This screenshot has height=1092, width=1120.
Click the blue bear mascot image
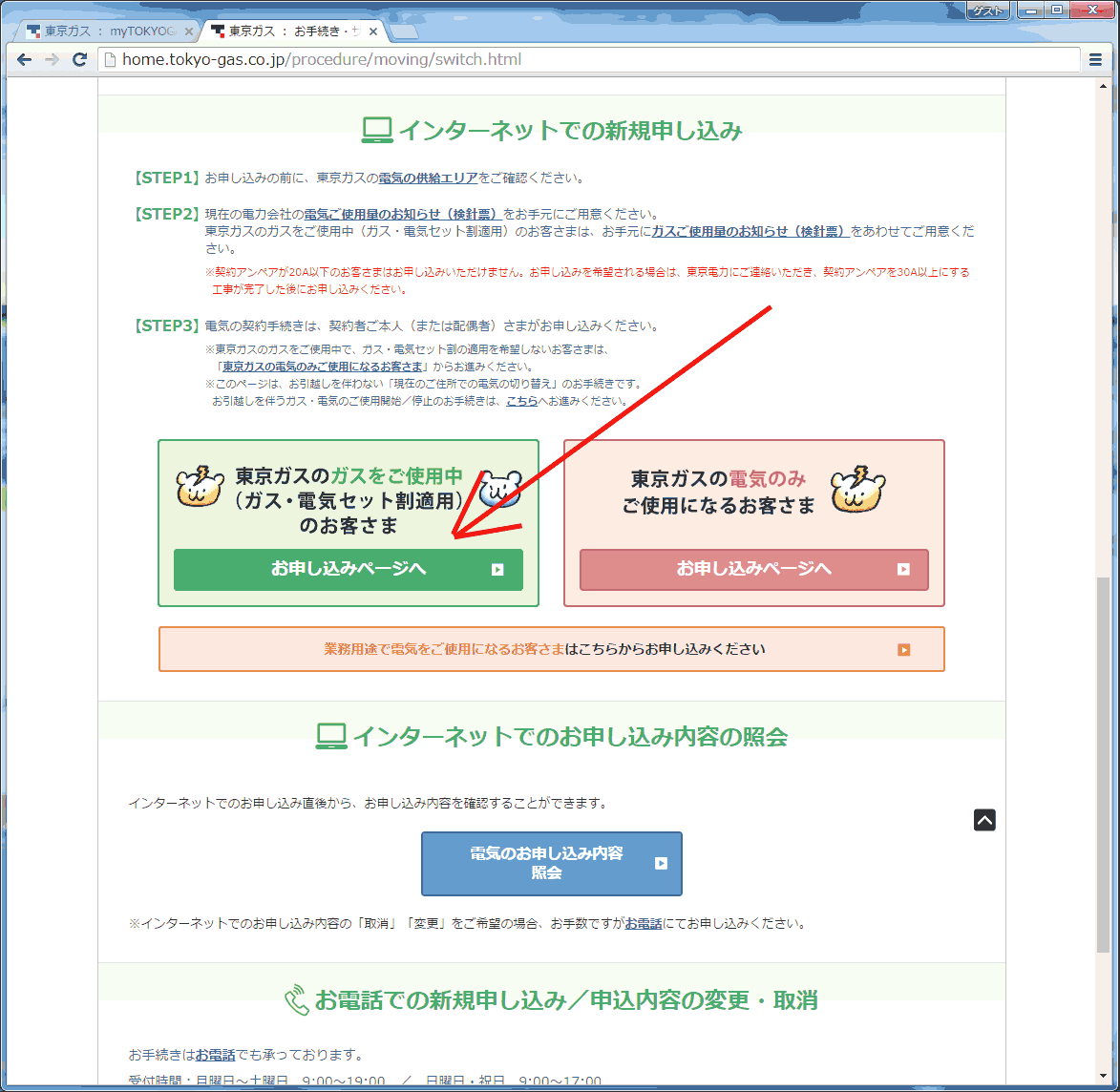coord(500,489)
